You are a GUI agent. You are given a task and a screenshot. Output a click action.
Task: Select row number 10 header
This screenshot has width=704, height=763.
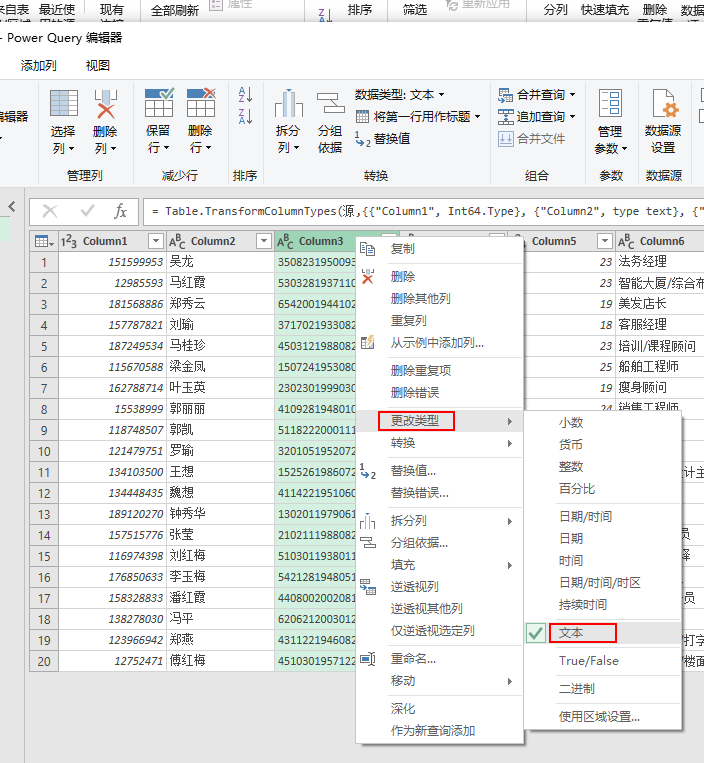44,451
